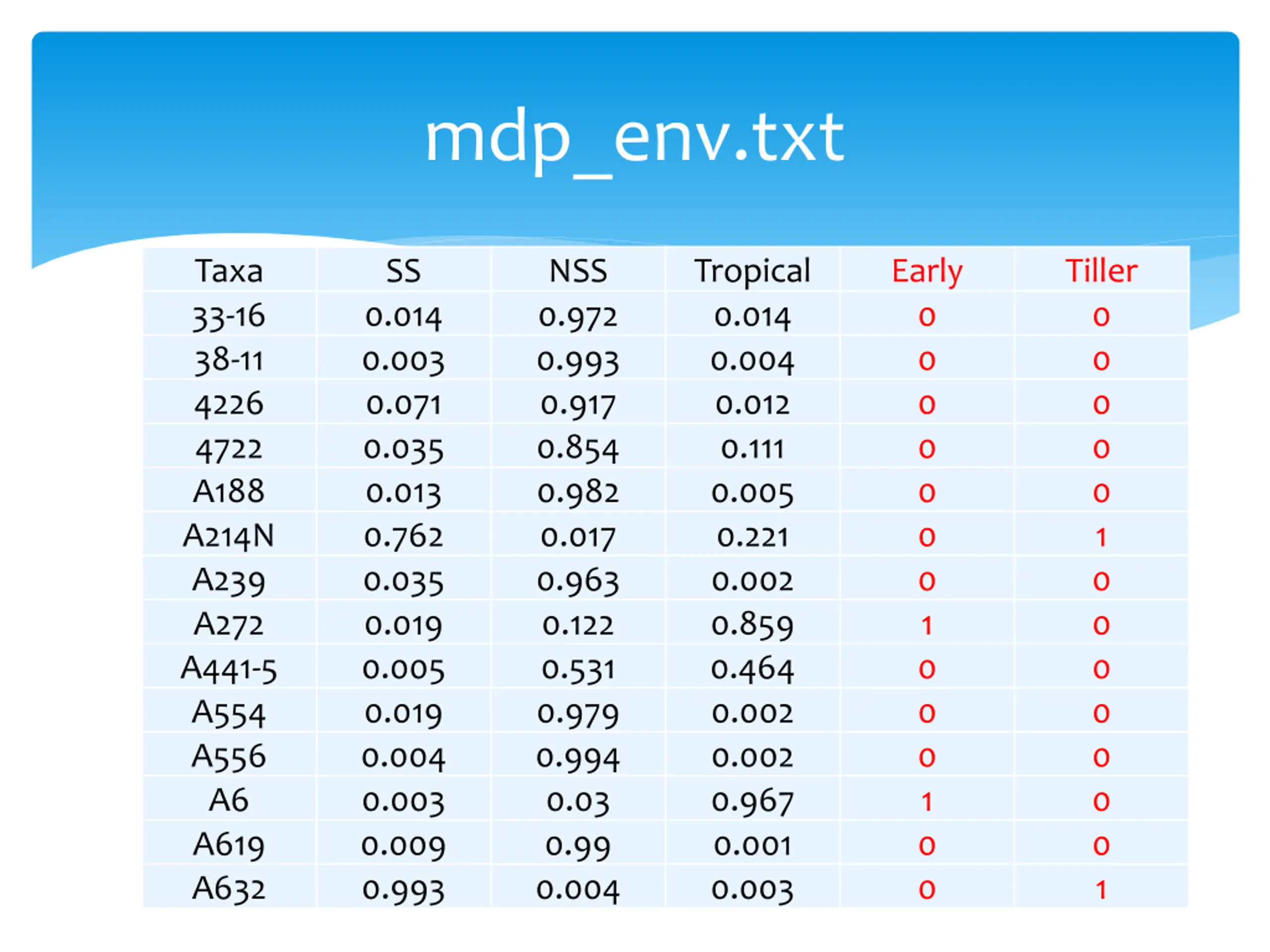
Task: Select Tropical value 0.967
Action: (753, 803)
